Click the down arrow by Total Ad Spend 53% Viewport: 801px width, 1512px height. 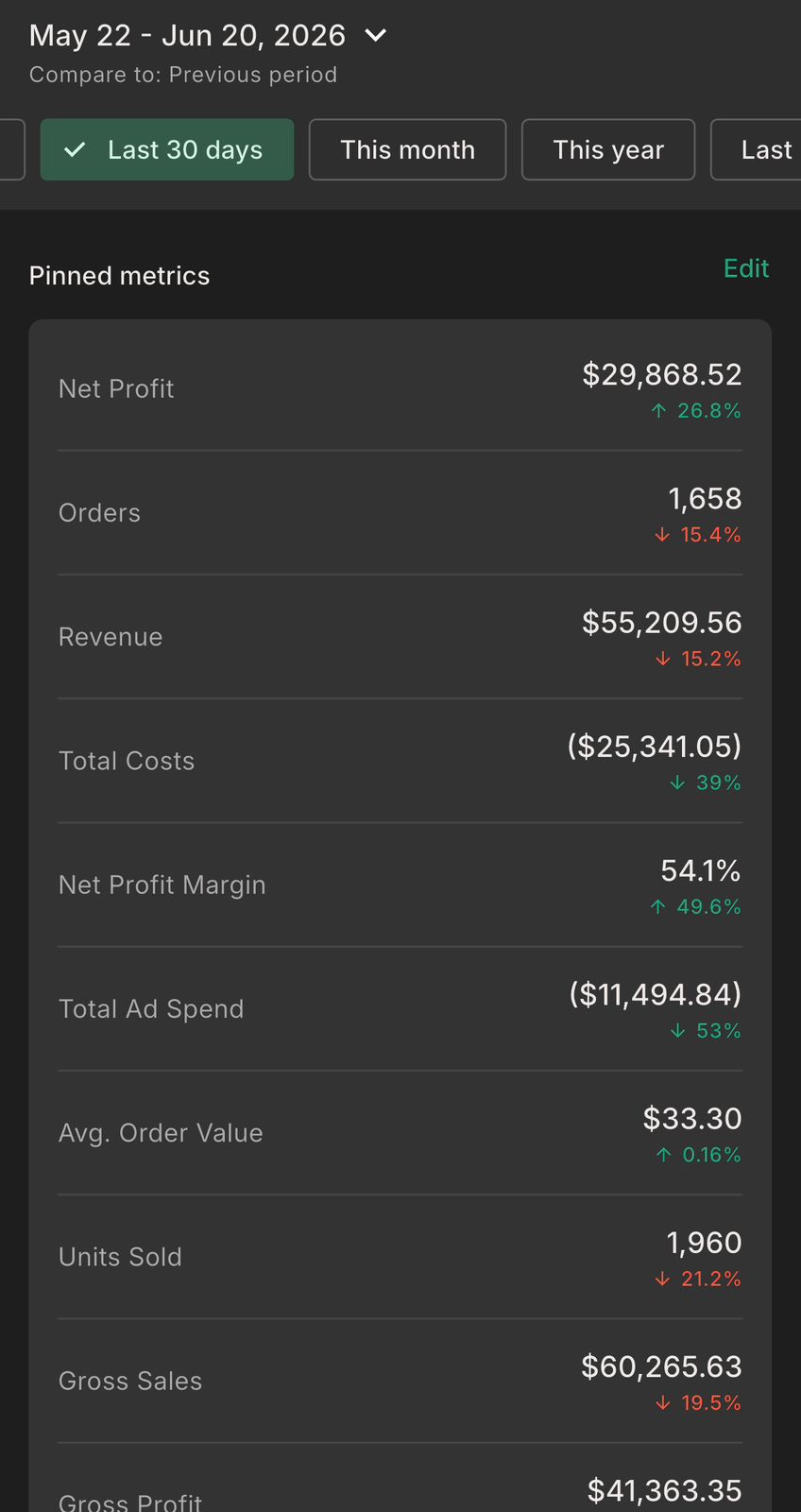677,1031
